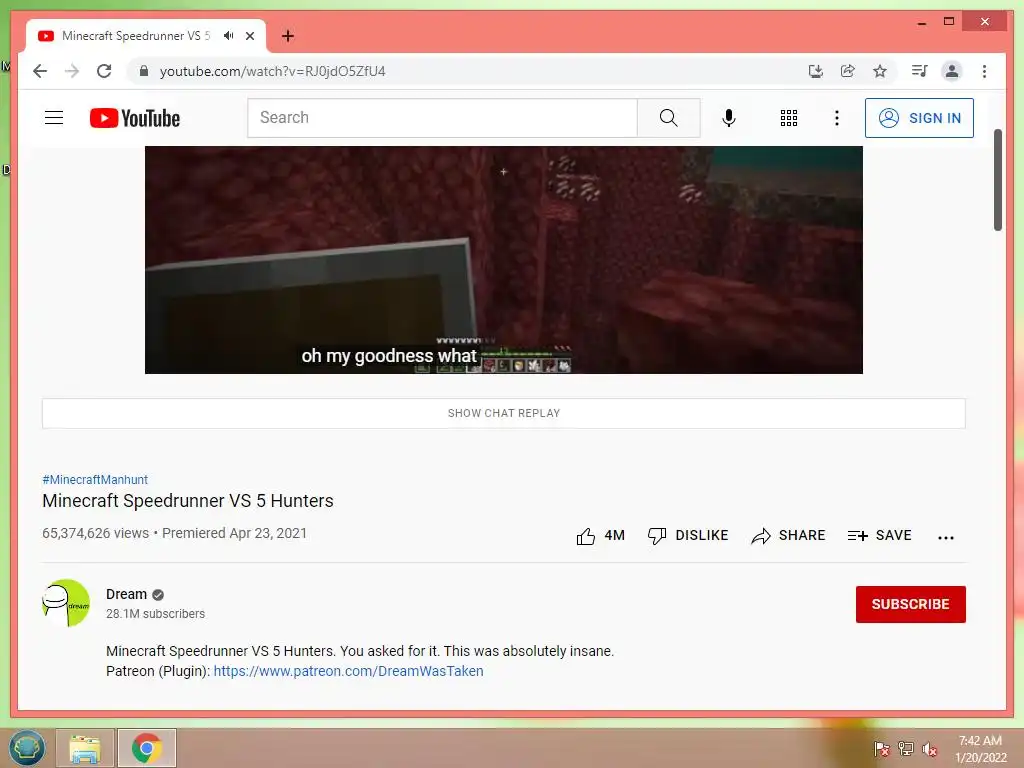
Task: Click the search magnifier button
Action: (669, 118)
